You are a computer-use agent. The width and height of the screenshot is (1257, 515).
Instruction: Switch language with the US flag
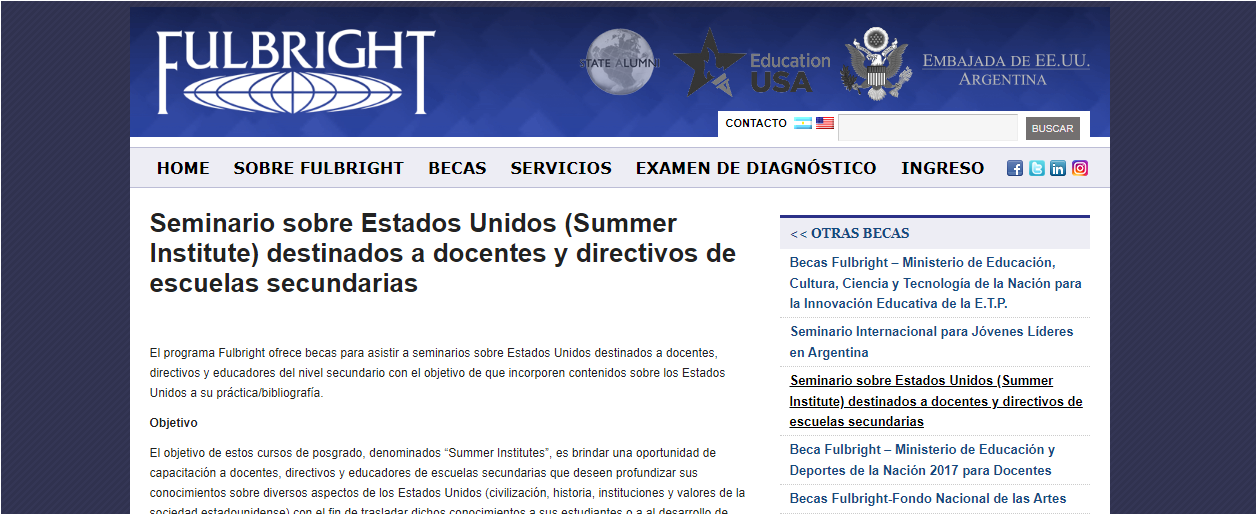click(x=825, y=124)
